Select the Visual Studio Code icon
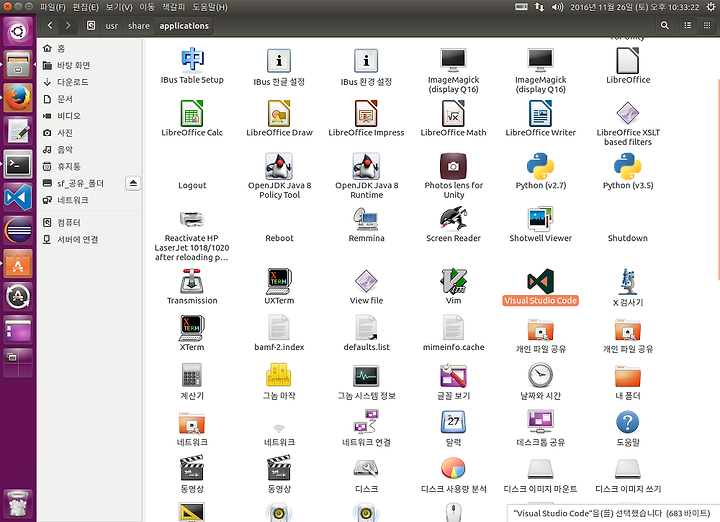 point(540,281)
